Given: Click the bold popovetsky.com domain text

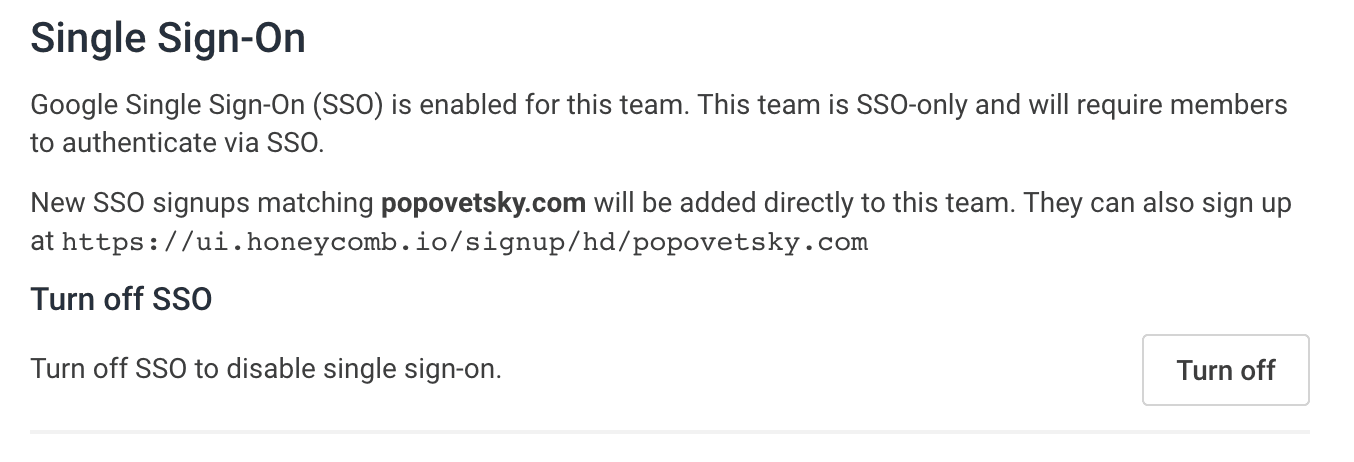Looking at the screenshot, I should click(483, 203).
